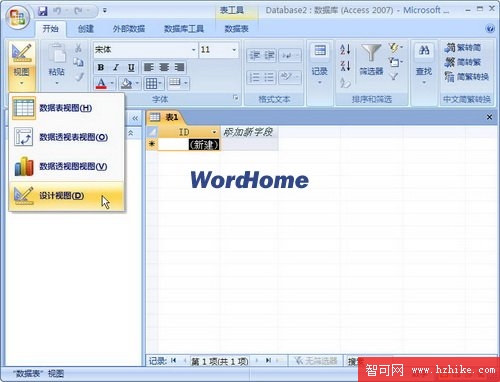
Task: Open the 字体 group dialog launcher
Action: point(236,98)
